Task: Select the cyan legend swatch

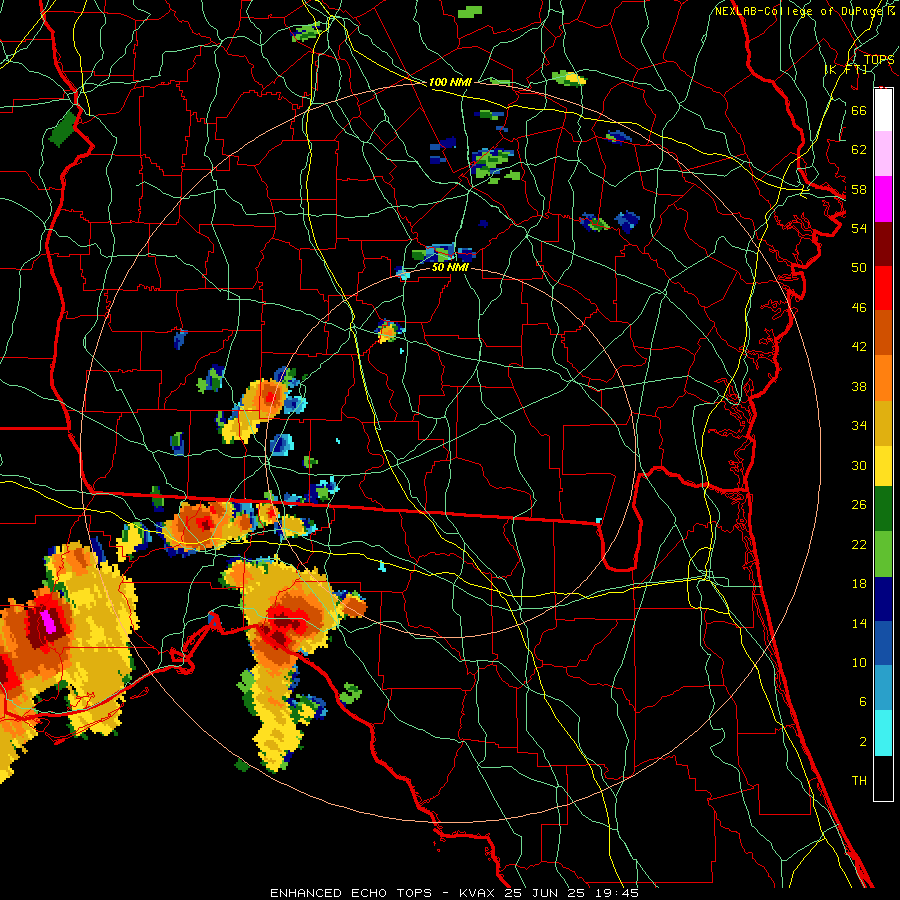Action: 883,733
